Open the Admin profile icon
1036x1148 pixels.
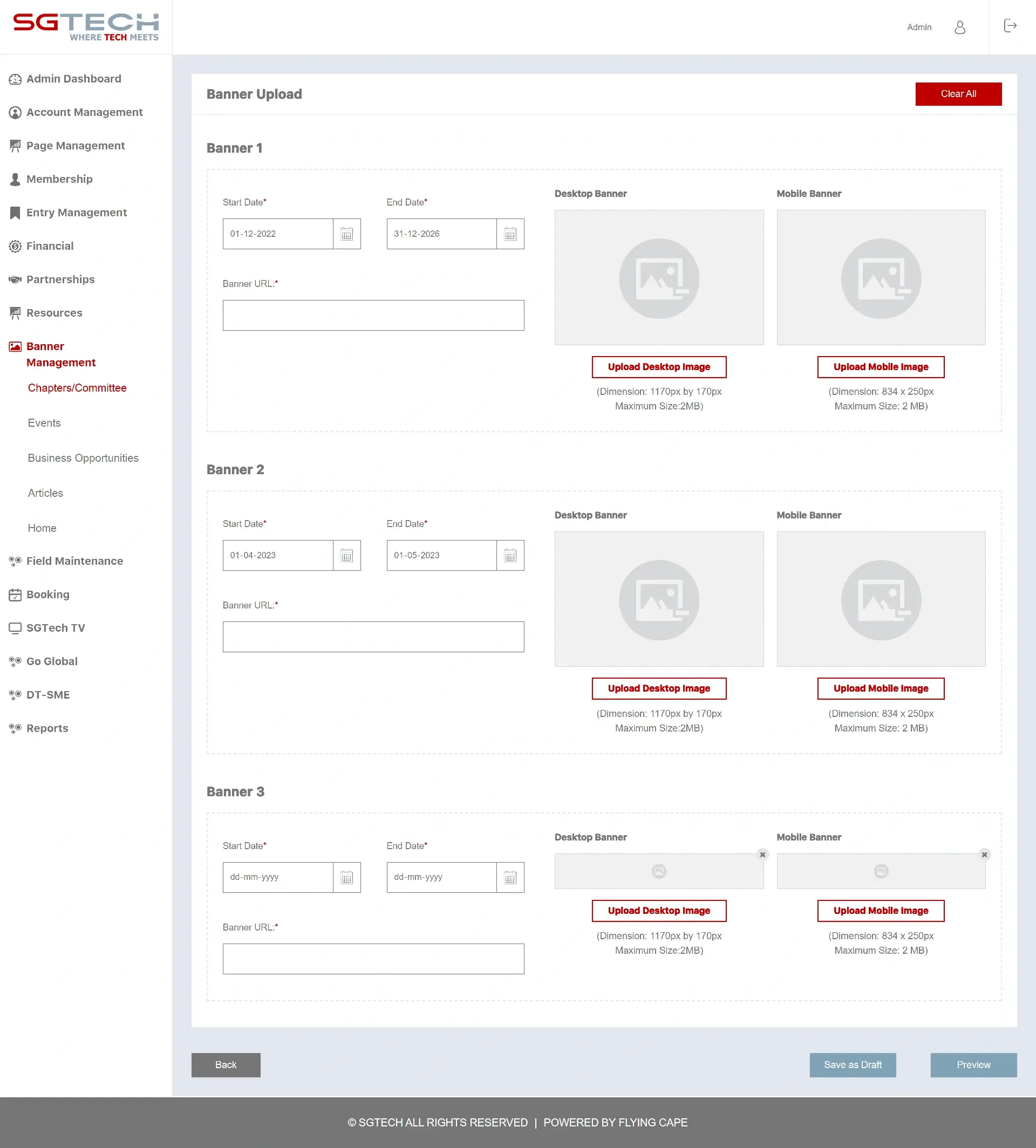[960, 28]
